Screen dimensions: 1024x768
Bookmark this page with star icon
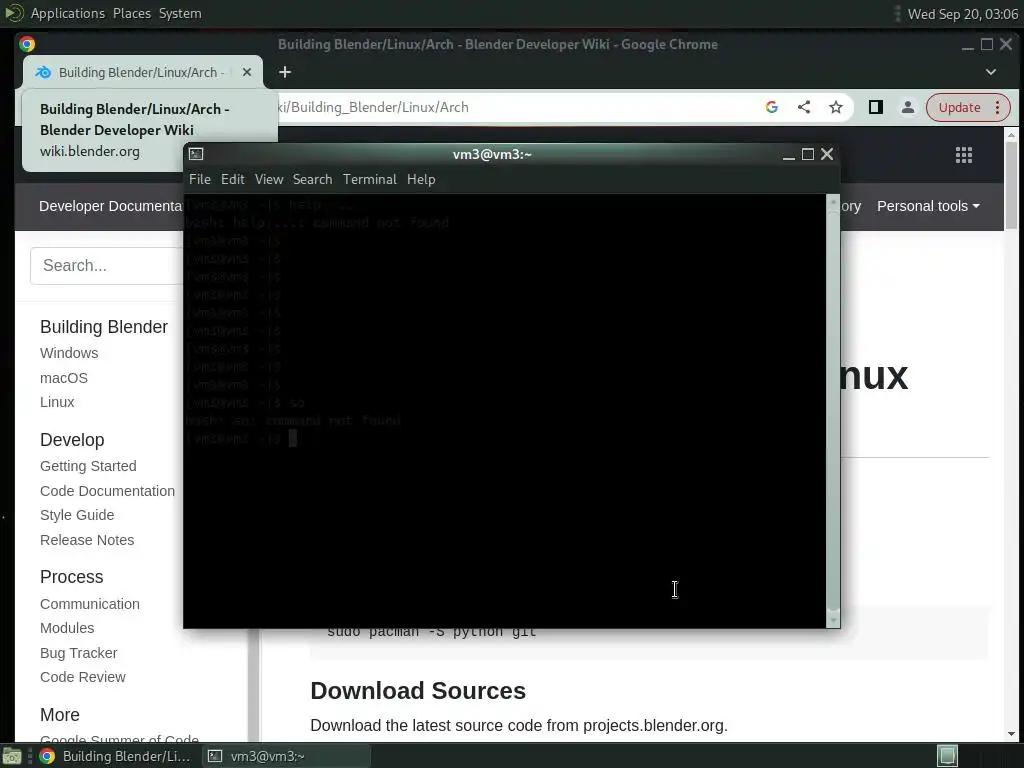click(x=835, y=107)
